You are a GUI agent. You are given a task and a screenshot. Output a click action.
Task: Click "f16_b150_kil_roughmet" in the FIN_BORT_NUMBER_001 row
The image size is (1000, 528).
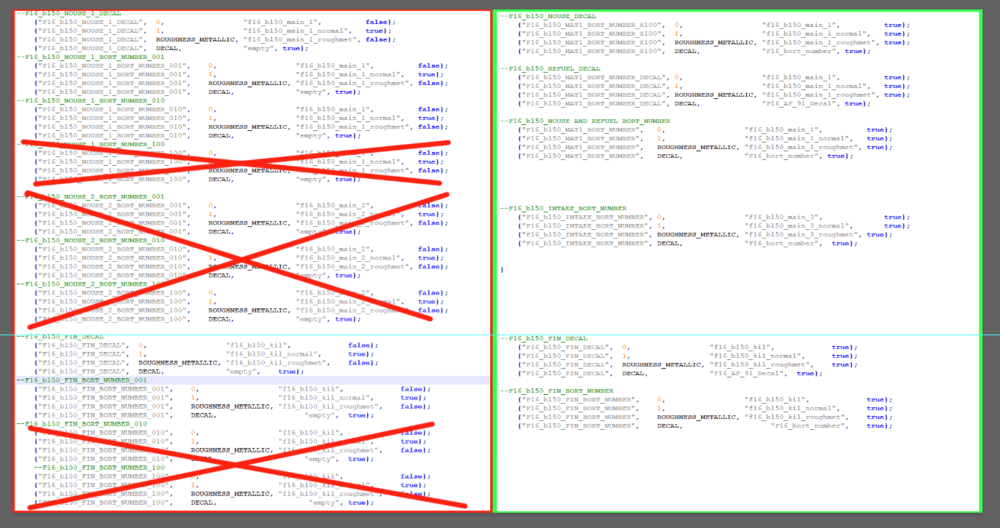click(330, 406)
